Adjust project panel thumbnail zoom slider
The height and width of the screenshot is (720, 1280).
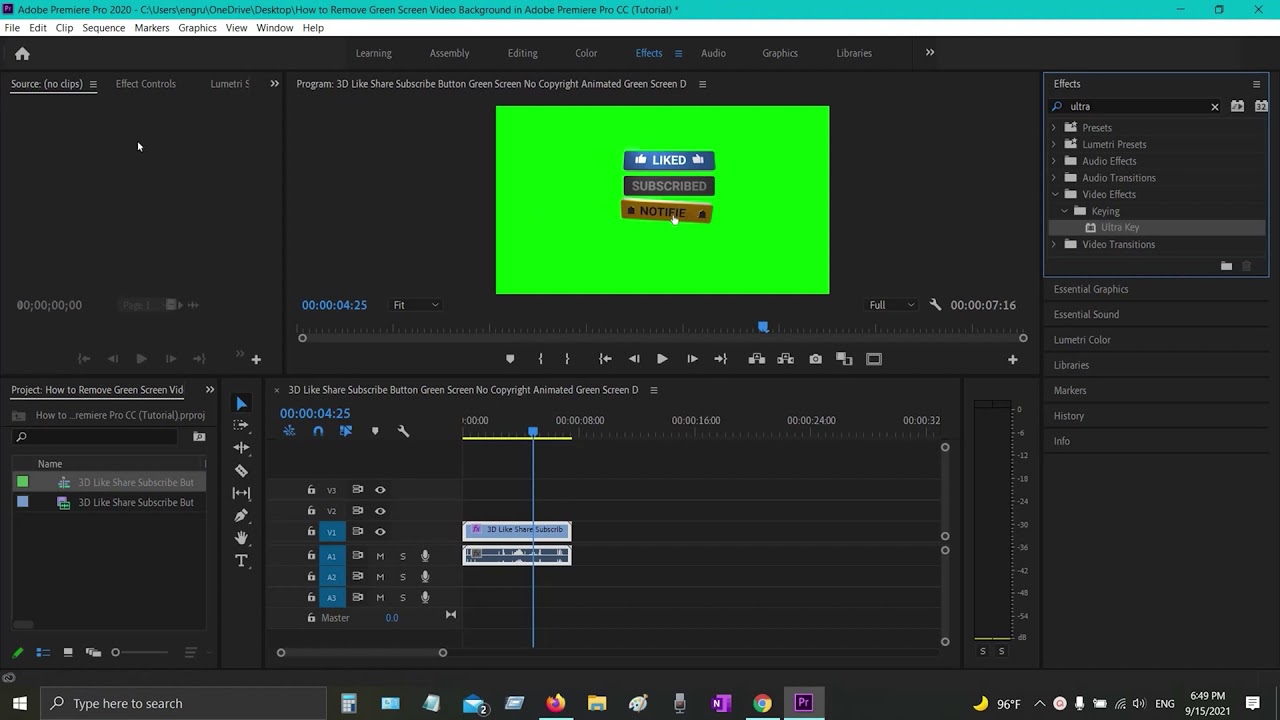coord(115,653)
